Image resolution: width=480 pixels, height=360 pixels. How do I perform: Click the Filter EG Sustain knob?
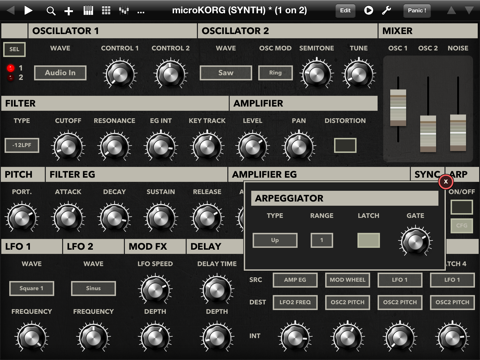[161, 218]
